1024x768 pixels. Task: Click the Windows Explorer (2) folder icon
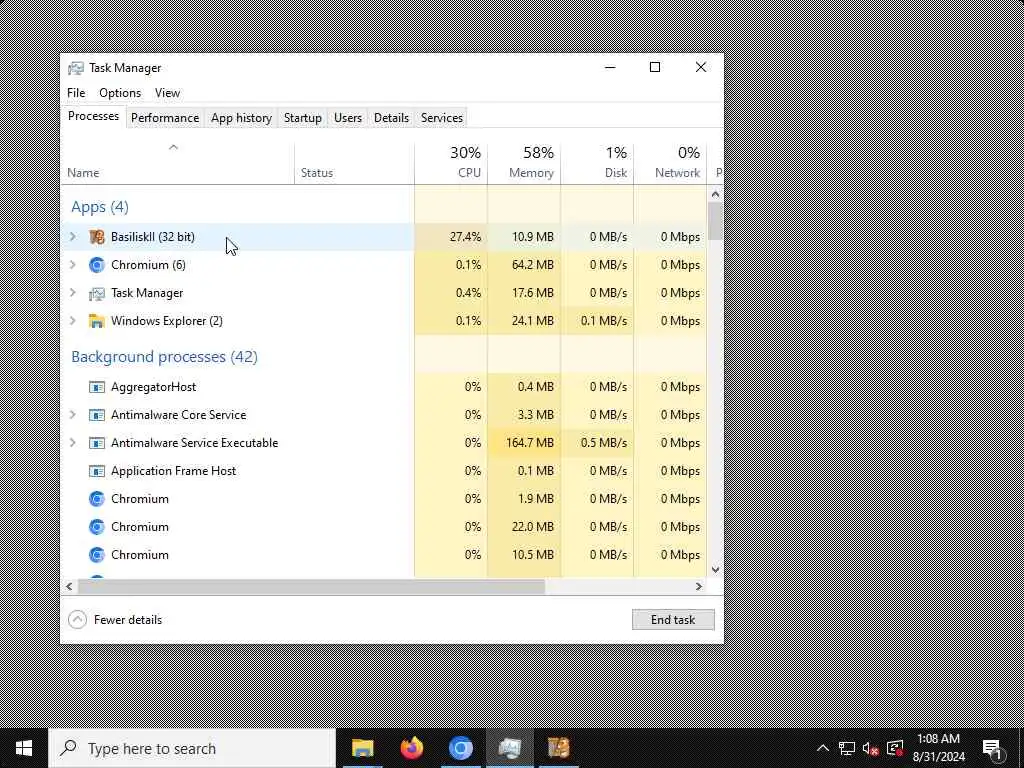[97, 321]
